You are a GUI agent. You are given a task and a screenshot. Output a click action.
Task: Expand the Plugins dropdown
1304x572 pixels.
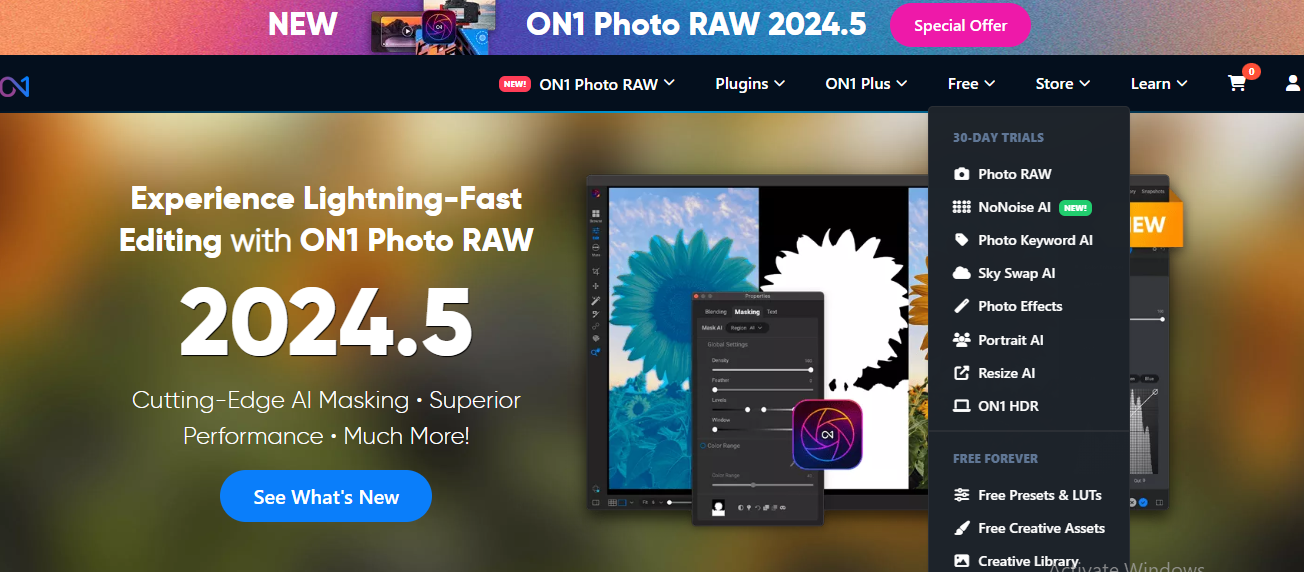click(750, 84)
